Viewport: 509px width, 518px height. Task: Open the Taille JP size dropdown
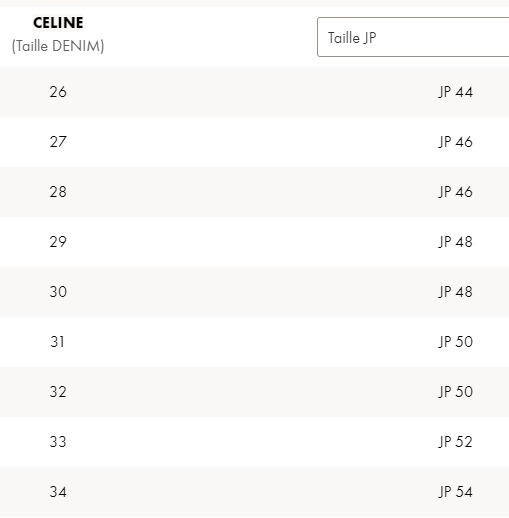pyautogui.click(x=413, y=37)
